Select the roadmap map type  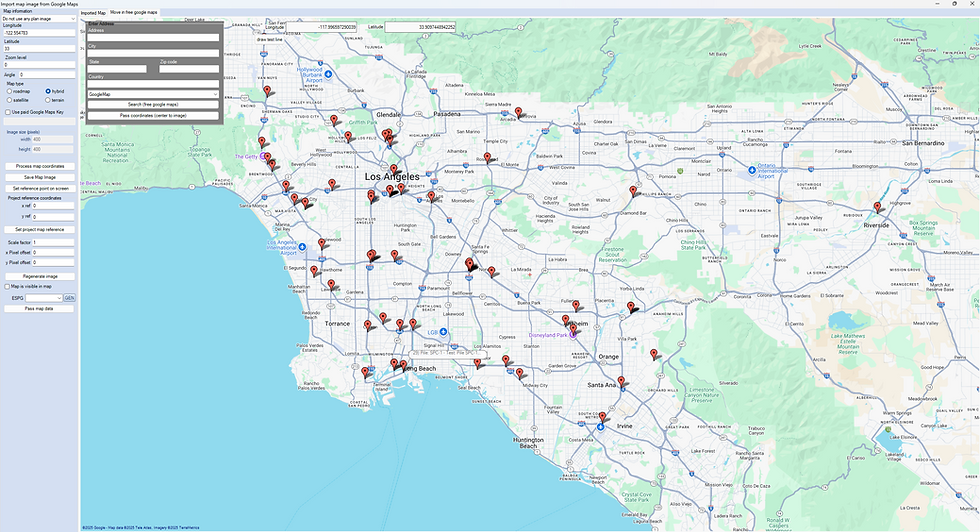click(9, 91)
